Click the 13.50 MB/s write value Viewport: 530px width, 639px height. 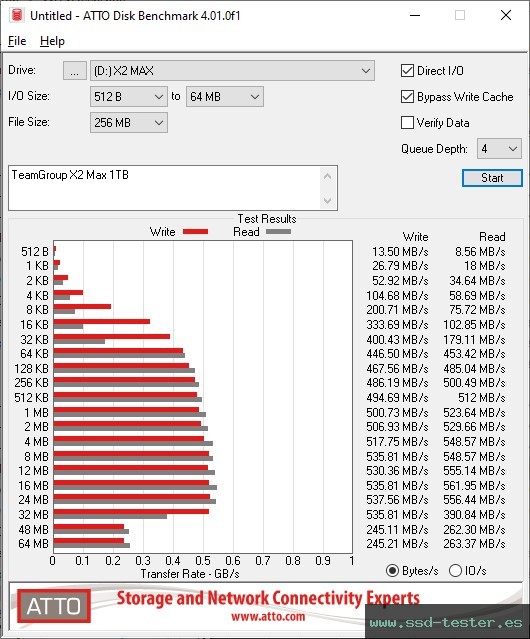pyautogui.click(x=400, y=252)
